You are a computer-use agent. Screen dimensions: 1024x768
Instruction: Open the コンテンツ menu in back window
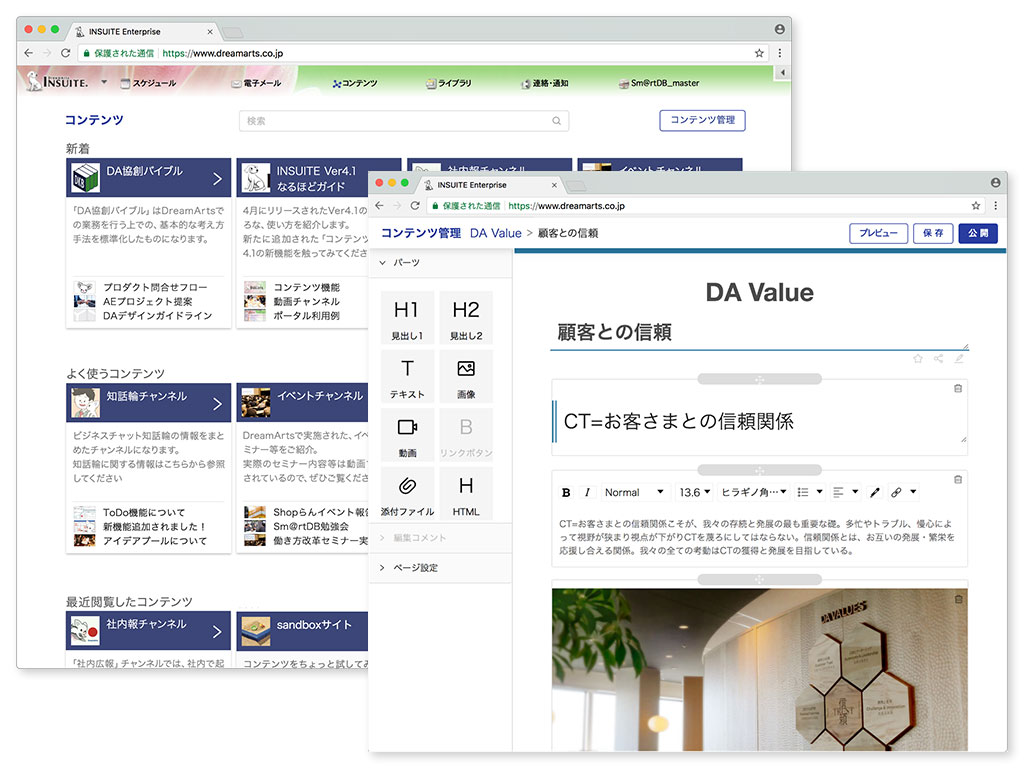355,83
